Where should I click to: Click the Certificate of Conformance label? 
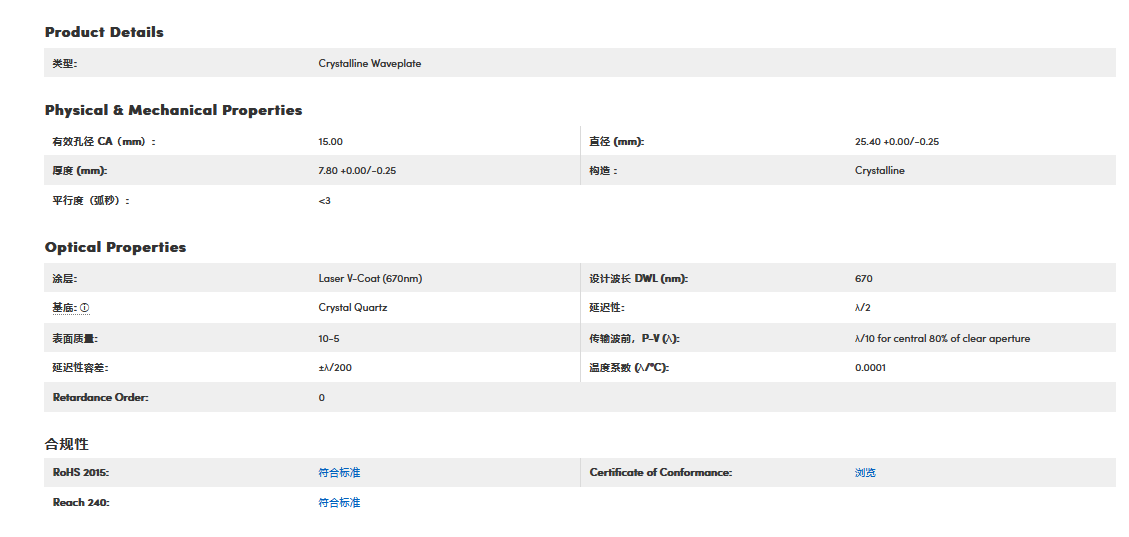[x=660, y=472]
